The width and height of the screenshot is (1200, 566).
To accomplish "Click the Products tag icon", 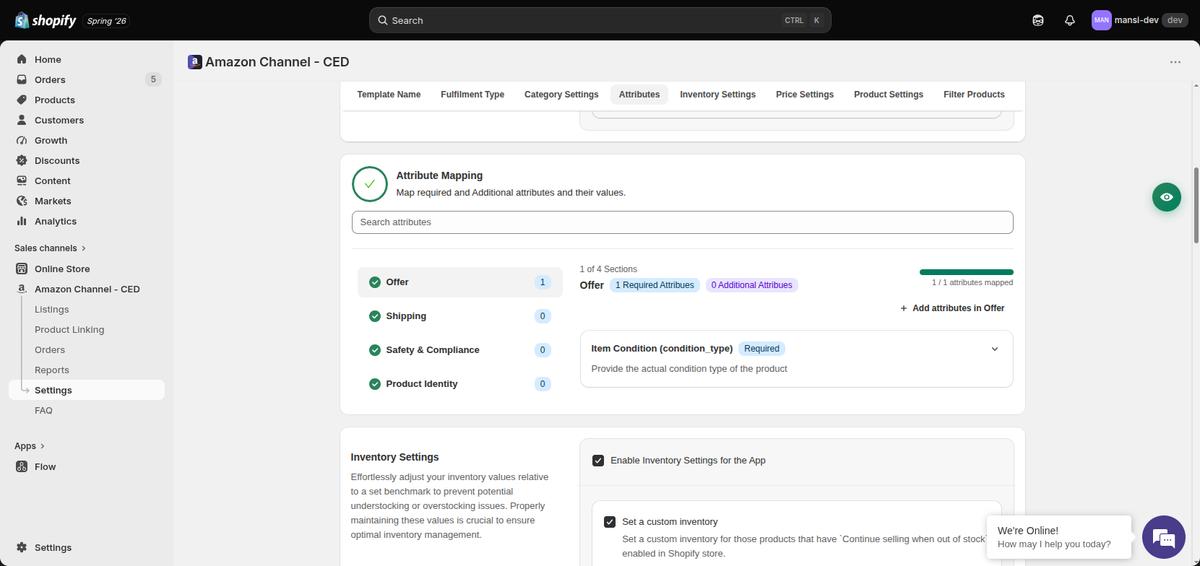I will pos(22,100).
